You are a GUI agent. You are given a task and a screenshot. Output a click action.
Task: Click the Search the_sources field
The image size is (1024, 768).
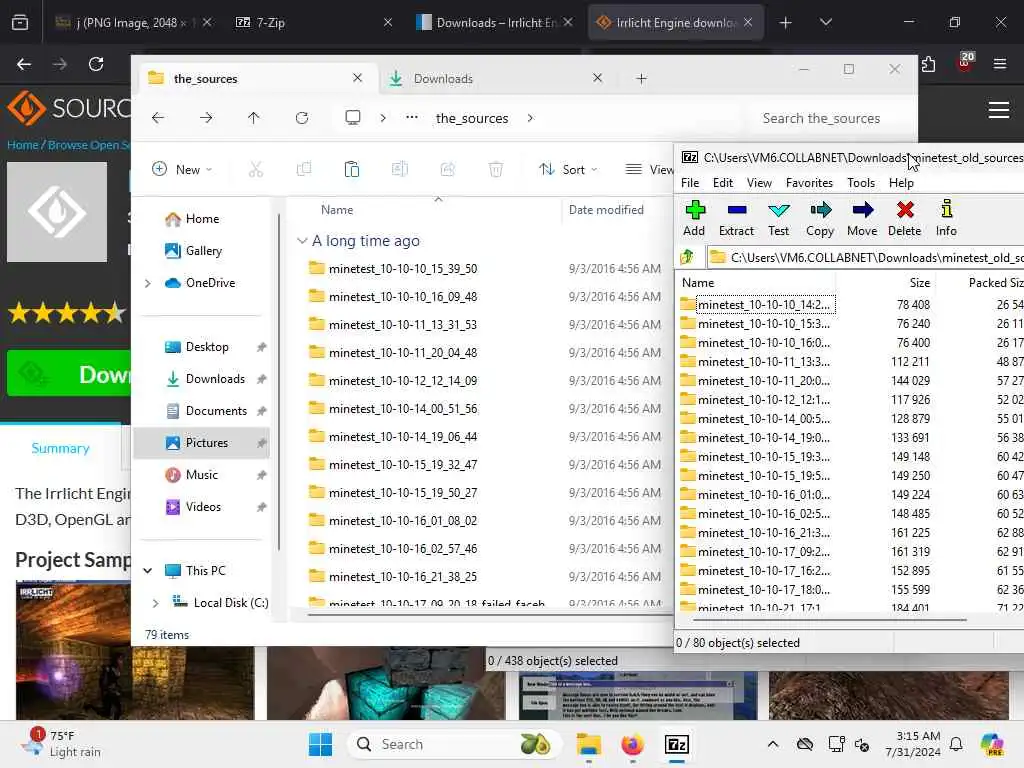[x=829, y=118]
